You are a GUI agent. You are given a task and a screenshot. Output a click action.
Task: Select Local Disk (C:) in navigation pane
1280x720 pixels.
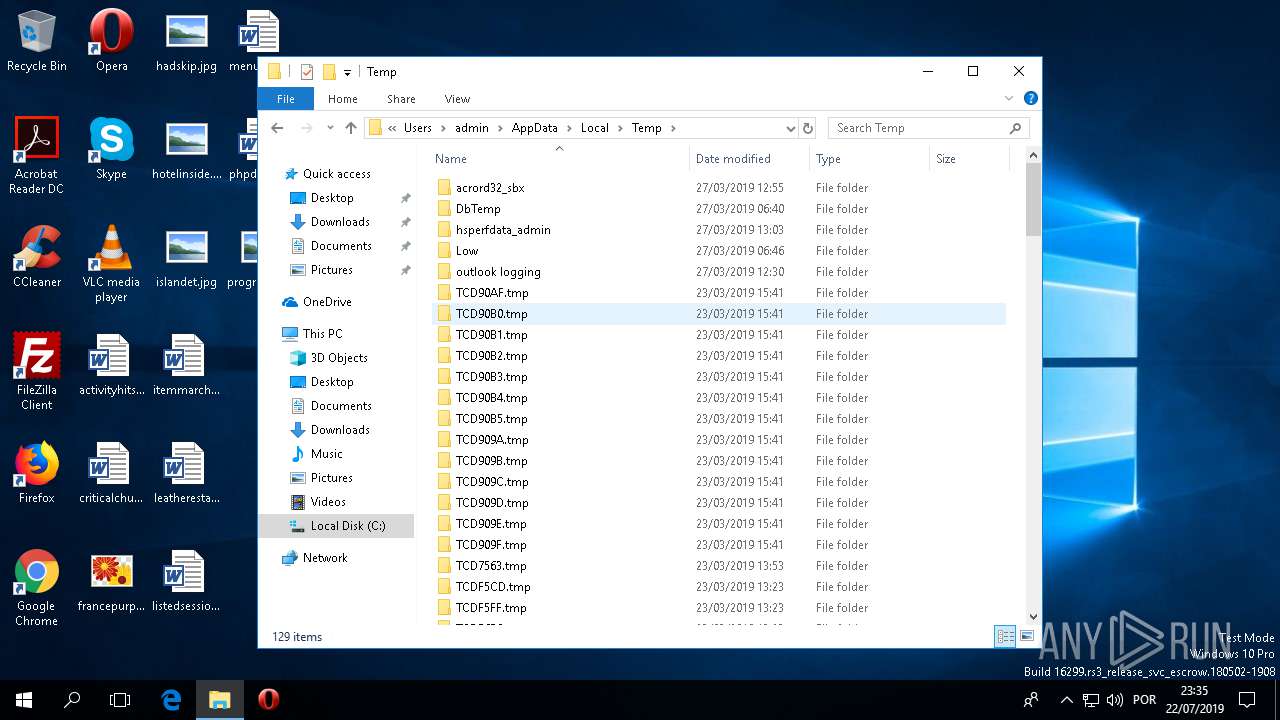(x=336, y=526)
